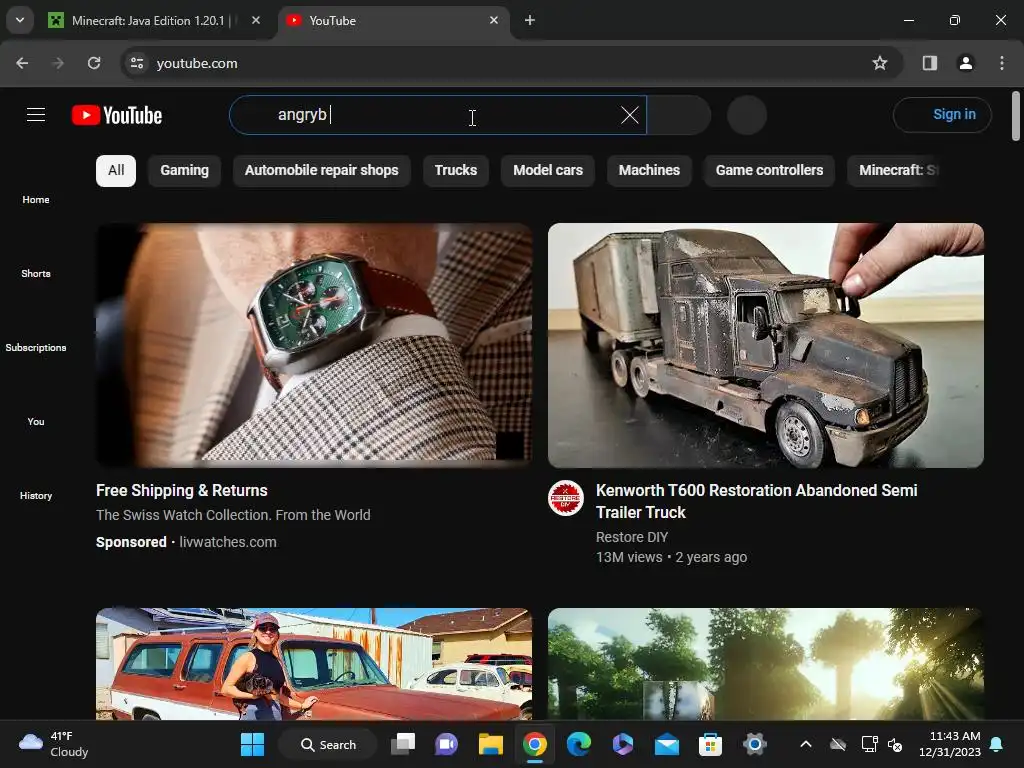The height and width of the screenshot is (768, 1024).
Task: Open You section in sidebar
Action: (x=36, y=421)
